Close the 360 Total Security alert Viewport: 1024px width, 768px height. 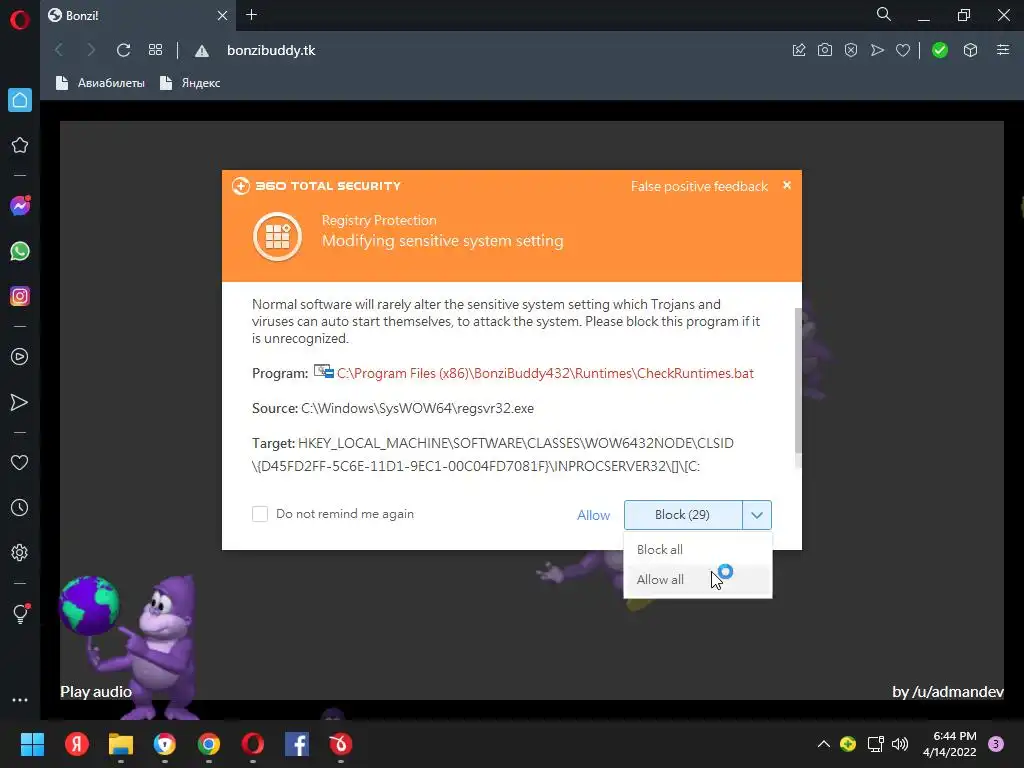pyautogui.click(x=787, y=185)
